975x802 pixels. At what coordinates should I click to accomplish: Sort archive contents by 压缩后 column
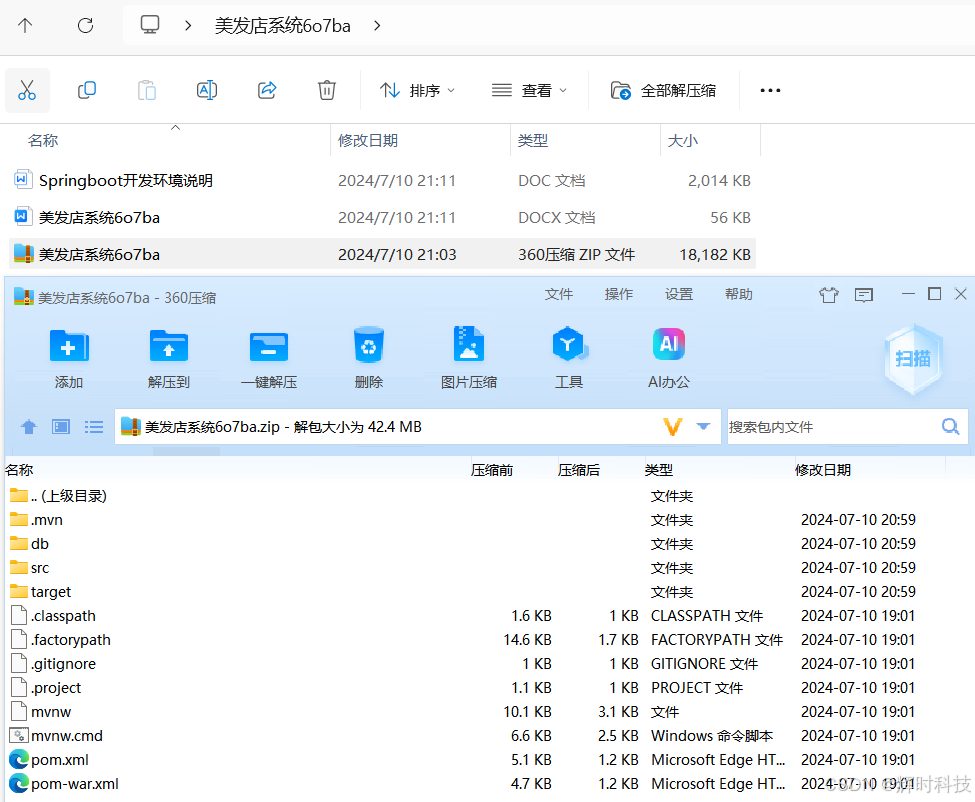579,470
